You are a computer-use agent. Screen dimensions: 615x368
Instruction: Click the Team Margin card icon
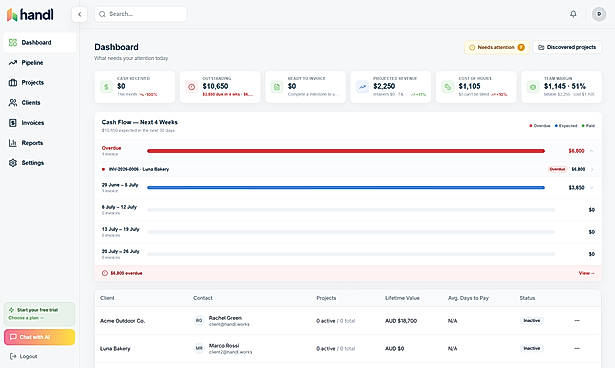(x=533, y=87)
